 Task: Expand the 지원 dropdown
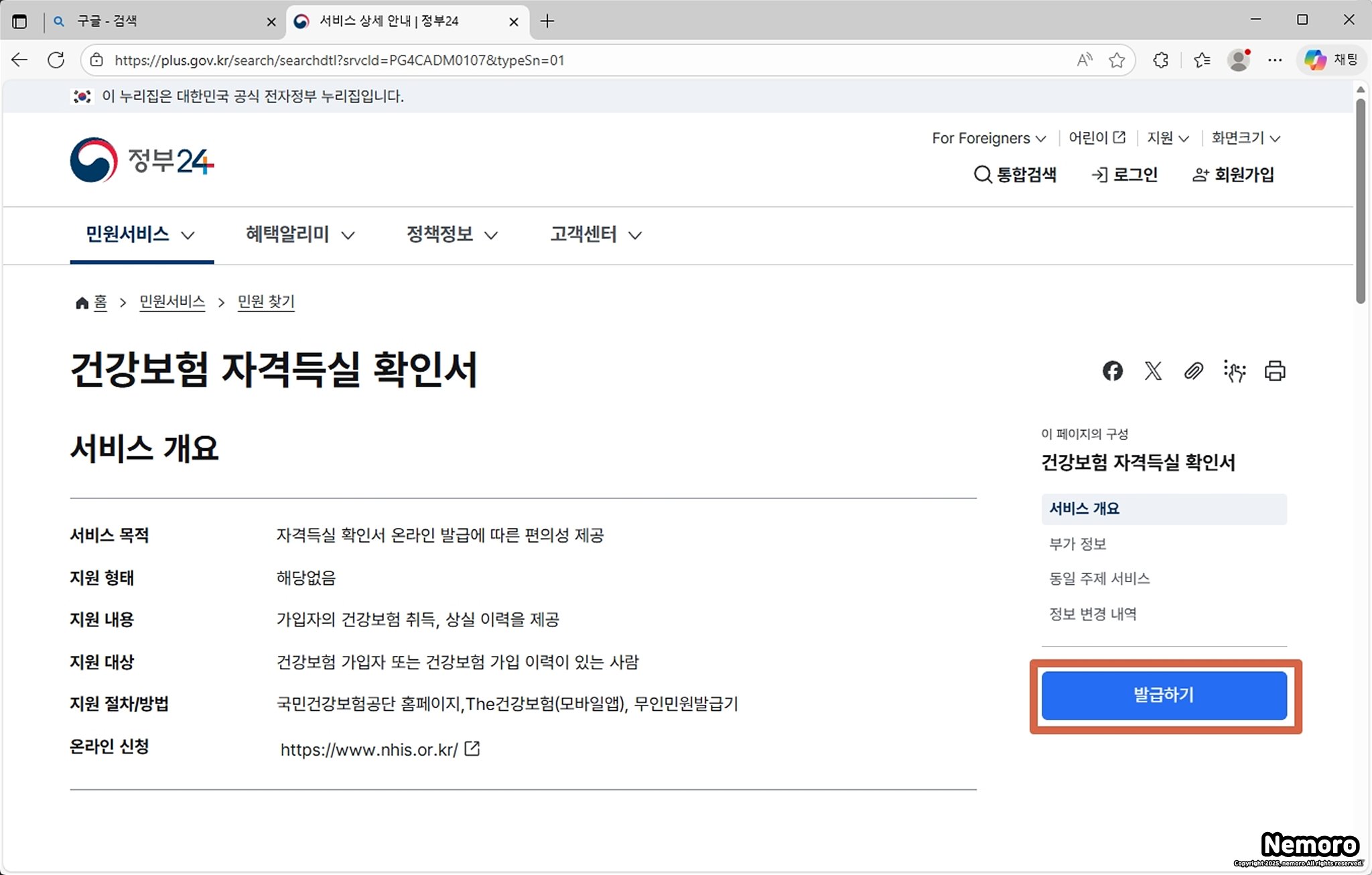tap(1168, 138)
